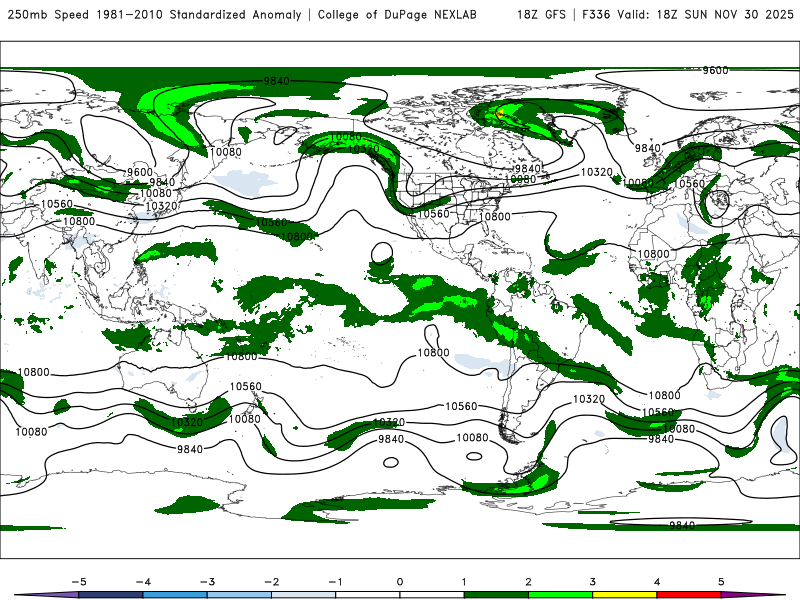Click the '9600' contour label on the Arctic contour
The image size is (800, 600).
(715, 70)
